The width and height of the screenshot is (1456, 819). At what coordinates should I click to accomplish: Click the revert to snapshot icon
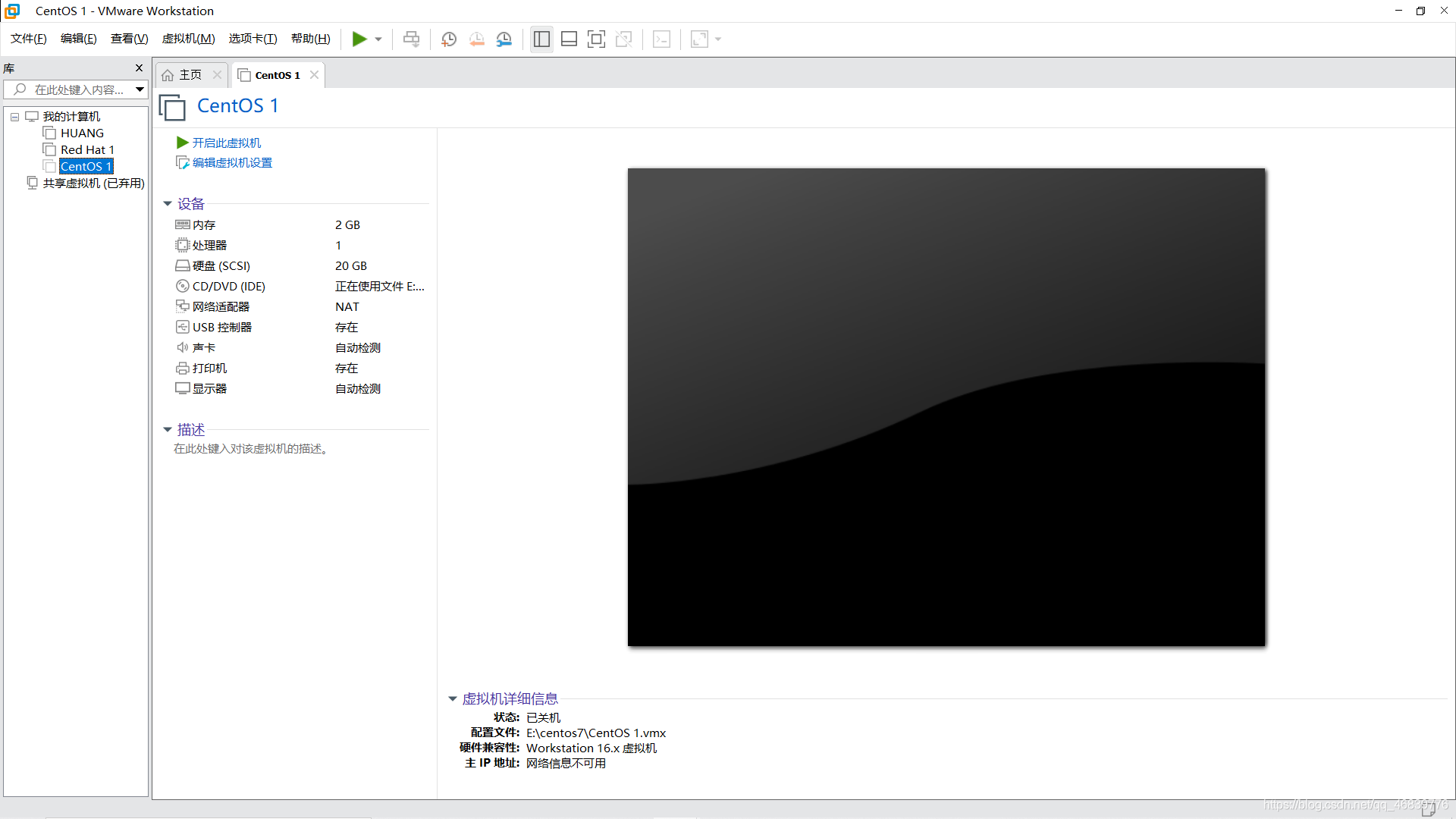[476, 39]
